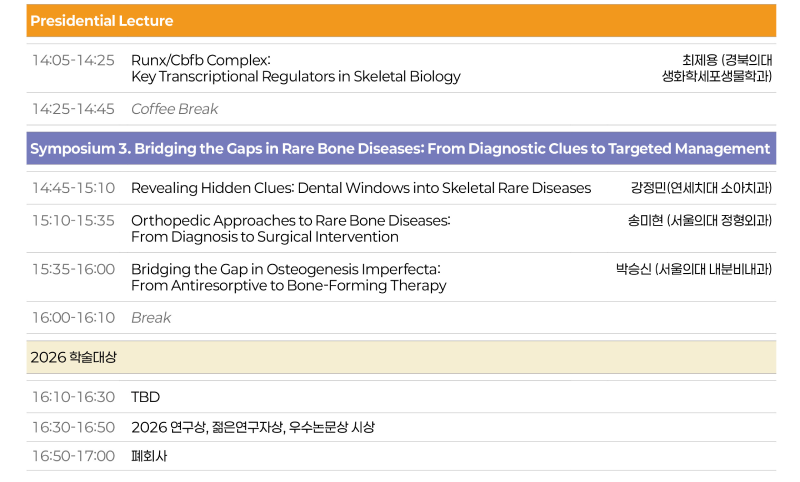
Task: Click the 2026 연구상, 젊은연구자상 시상 row
Action: coord(401,427)
